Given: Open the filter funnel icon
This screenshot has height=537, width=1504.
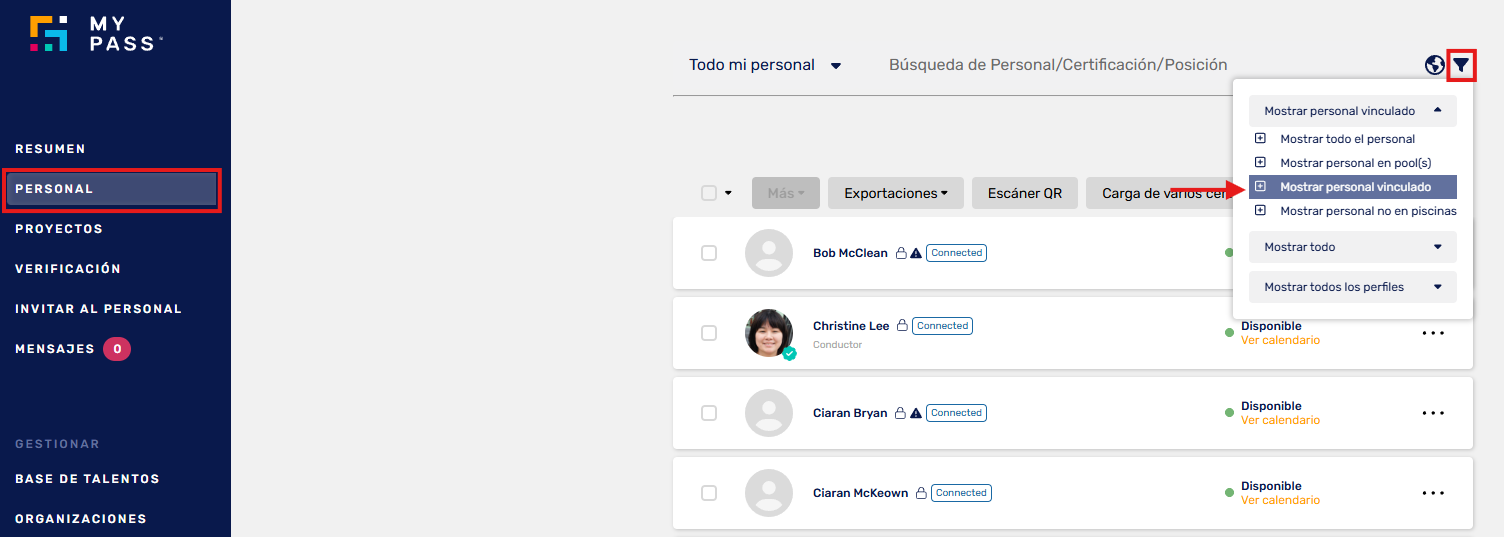Looking at the screenshot, I should pos(1462,65).
